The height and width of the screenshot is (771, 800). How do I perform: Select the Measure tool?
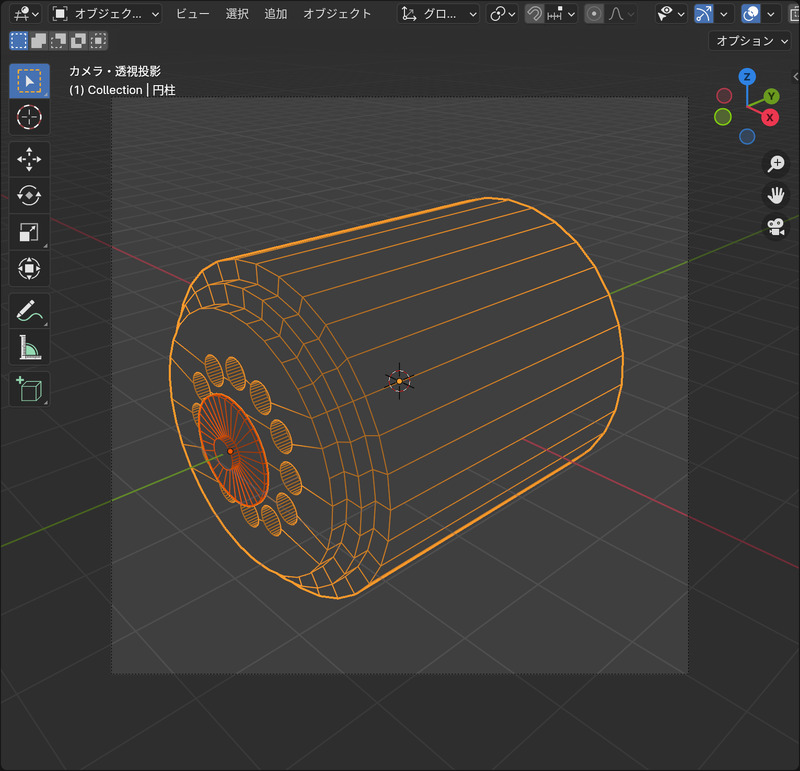(29, 347)
